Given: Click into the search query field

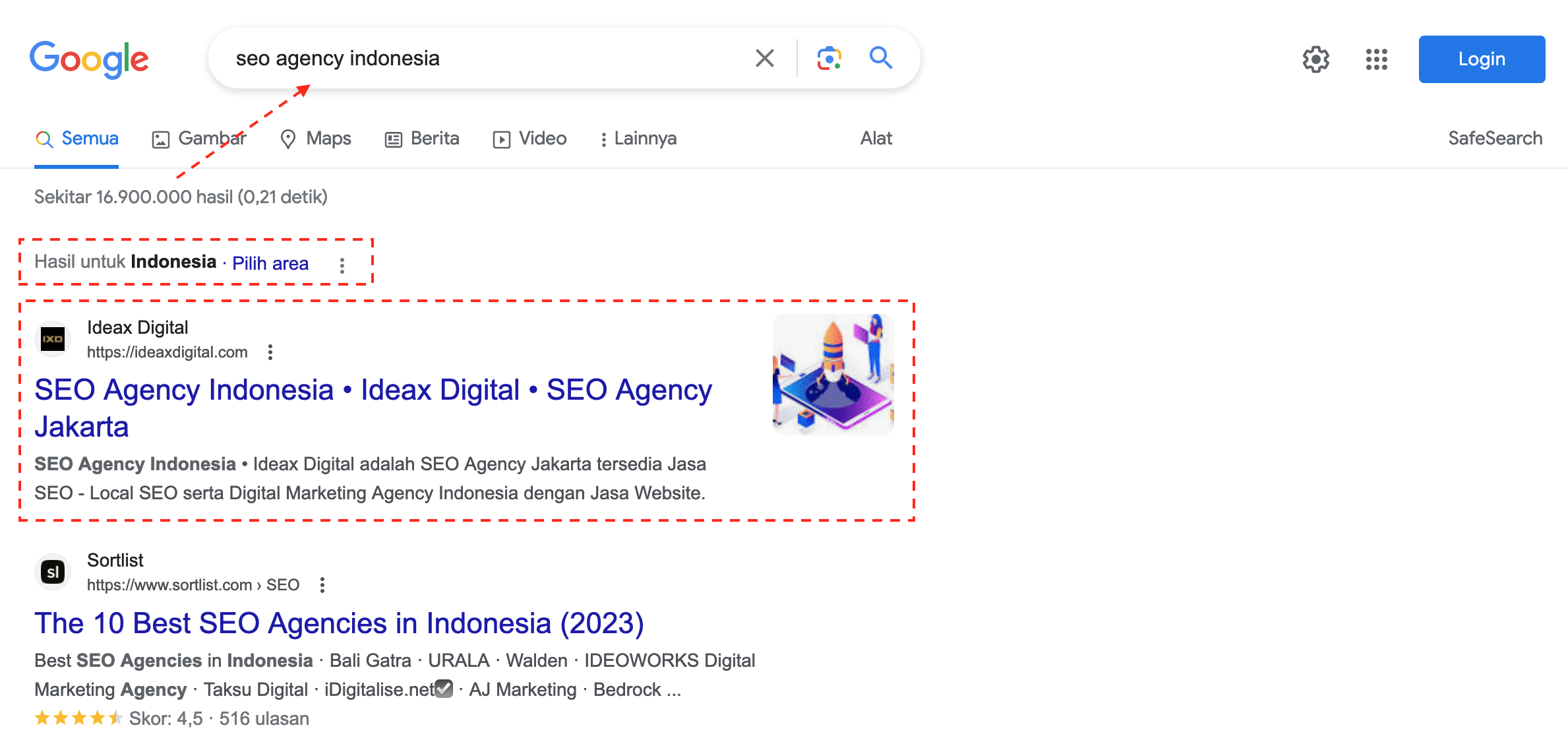Looking at the screenshot, I should [x=488, y=58].
